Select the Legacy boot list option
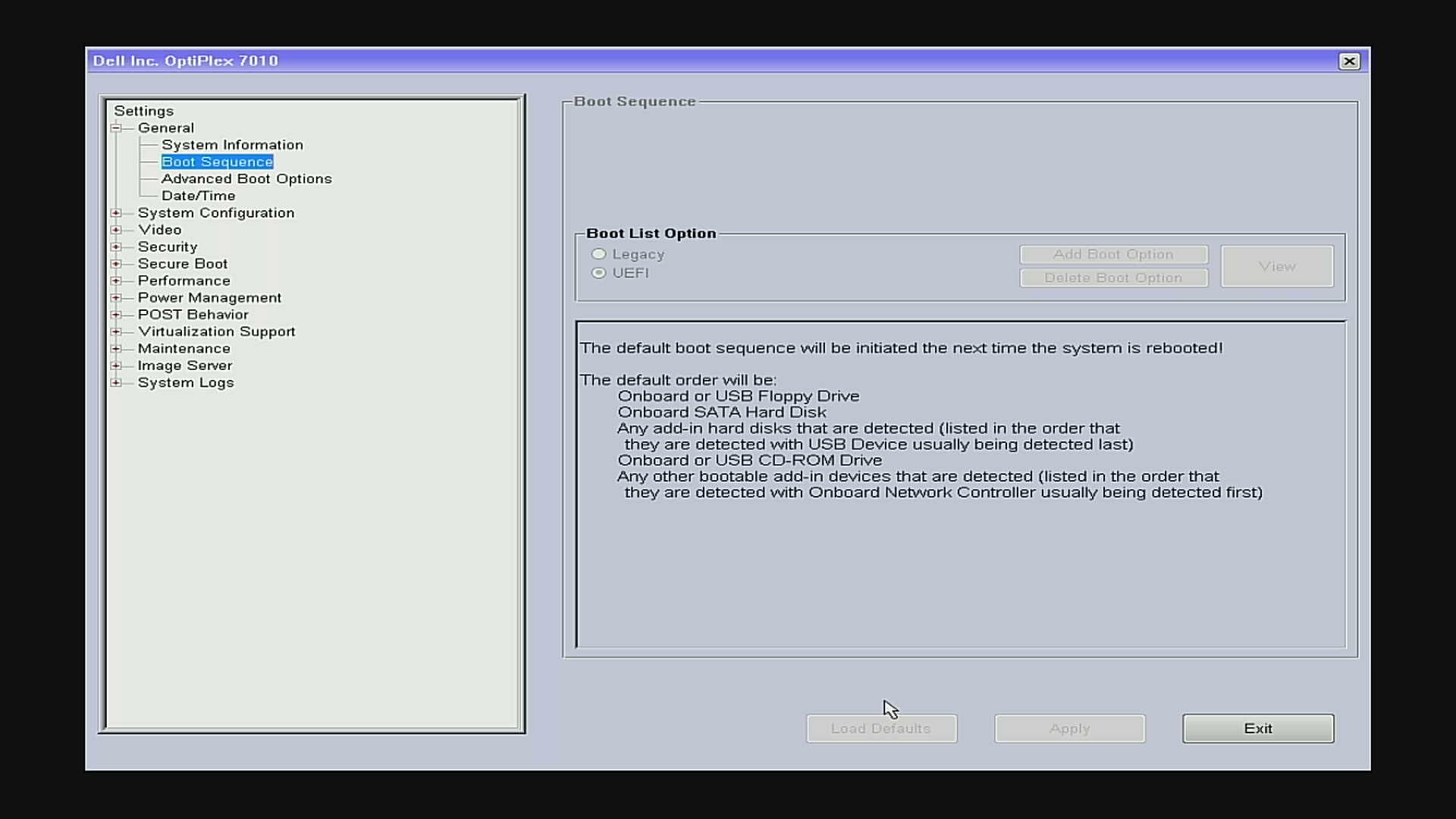 click(x=599, y=254)
